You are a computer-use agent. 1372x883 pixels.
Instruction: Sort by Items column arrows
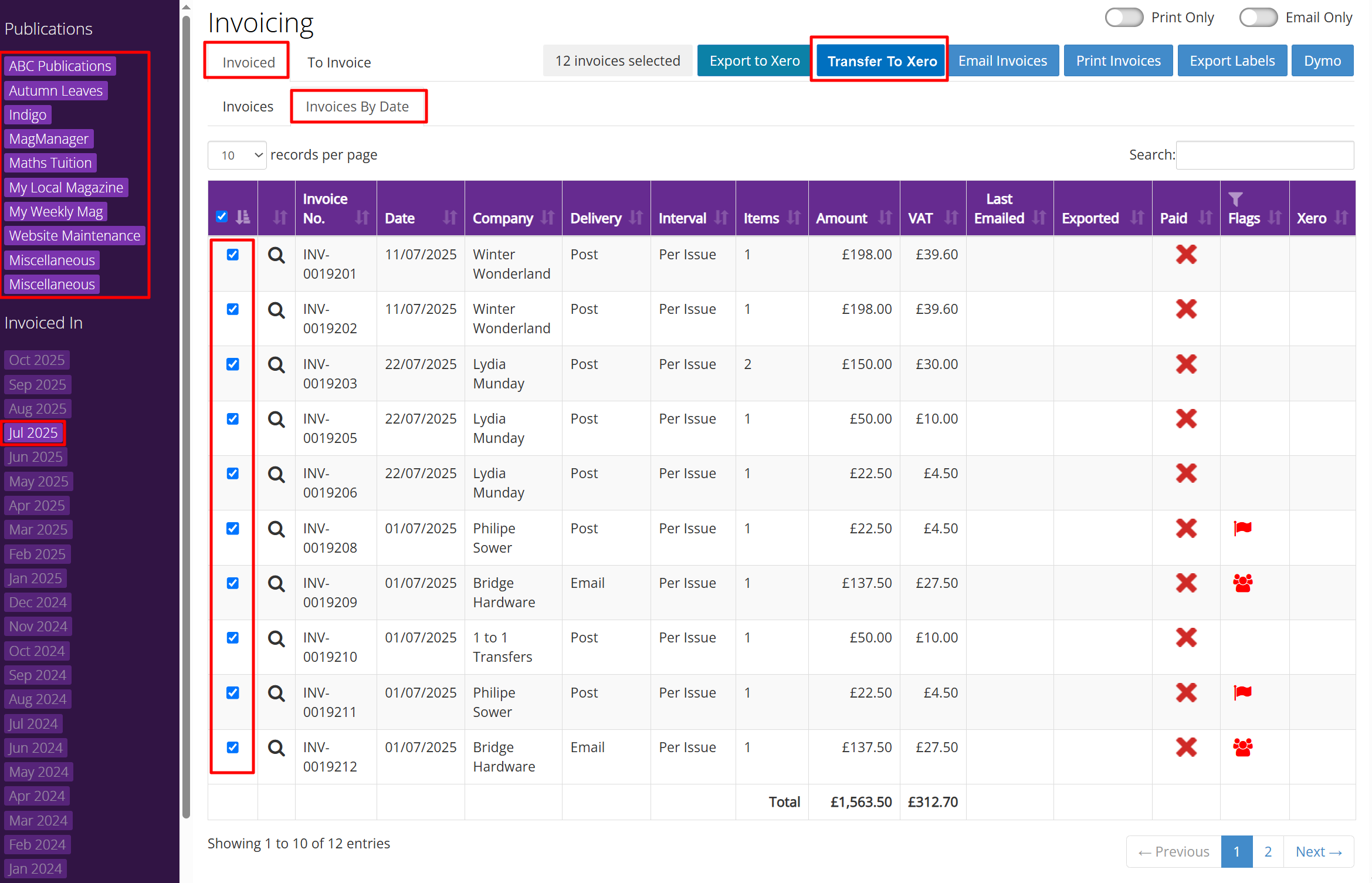(794, 218)
